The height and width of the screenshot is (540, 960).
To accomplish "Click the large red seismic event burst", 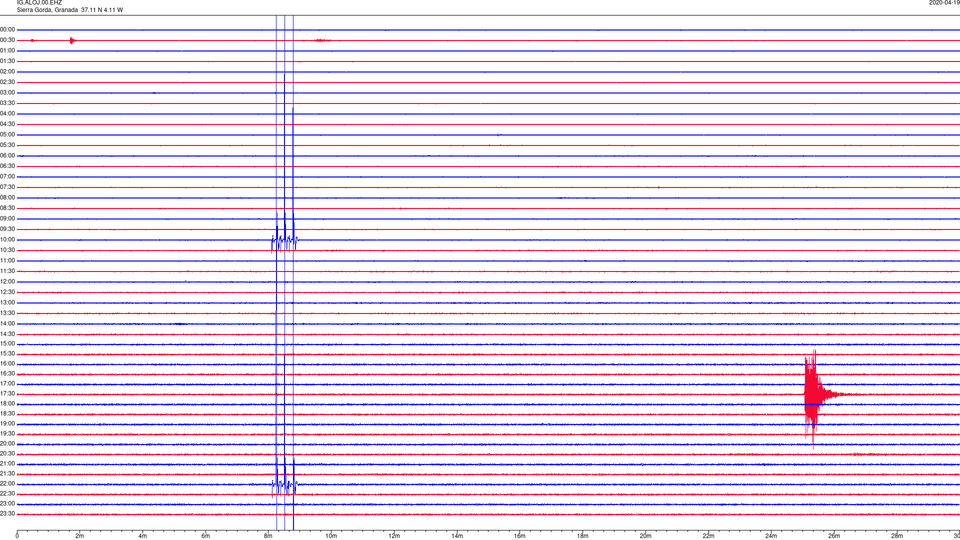I will pos(816,398).
